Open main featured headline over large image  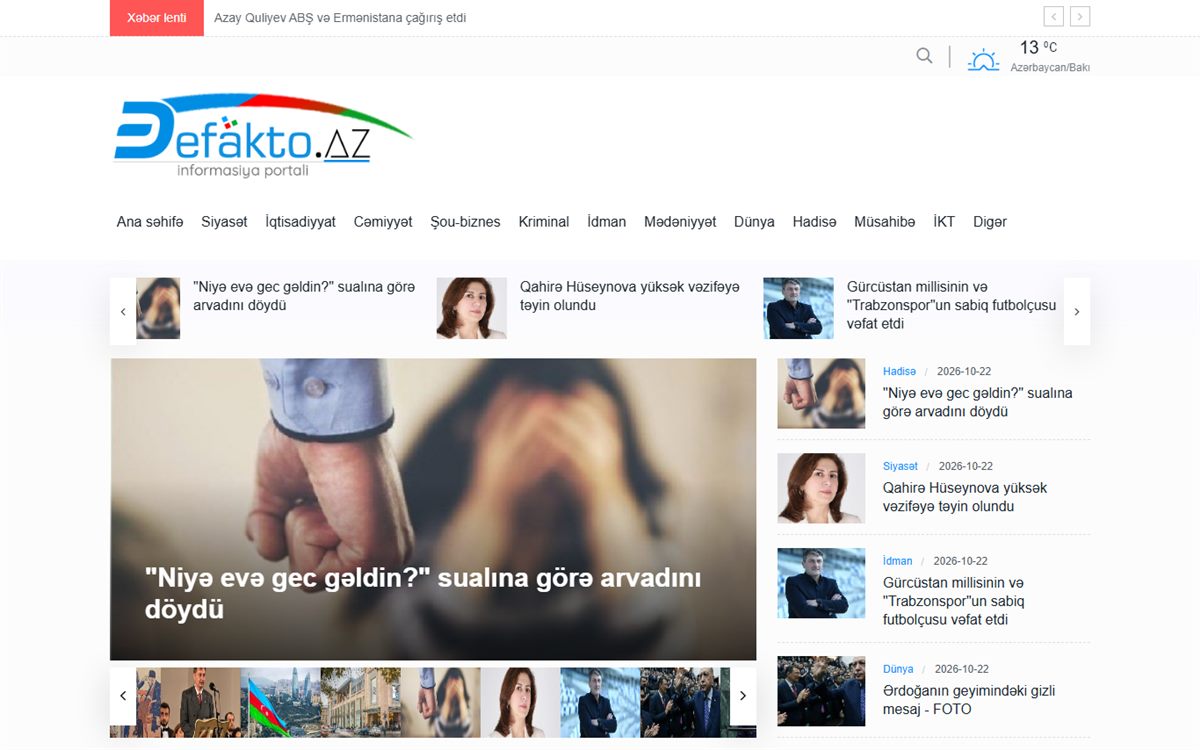[423, 593]
